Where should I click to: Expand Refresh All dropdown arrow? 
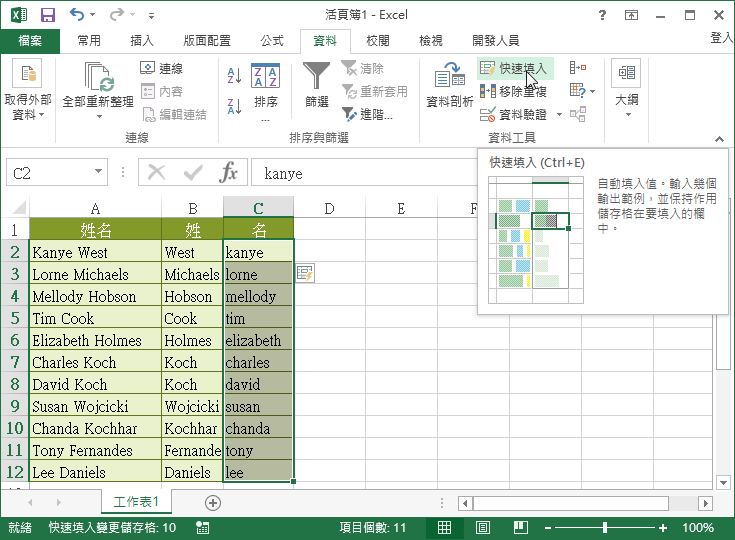coord(99,116)
